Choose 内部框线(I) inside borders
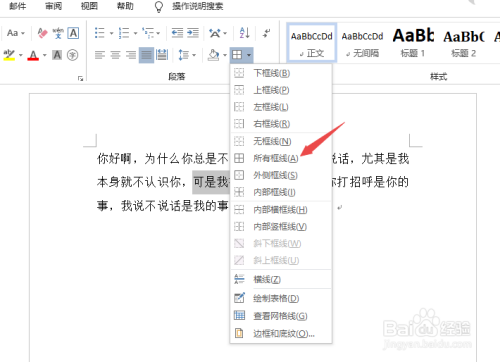 click(281, 192)
